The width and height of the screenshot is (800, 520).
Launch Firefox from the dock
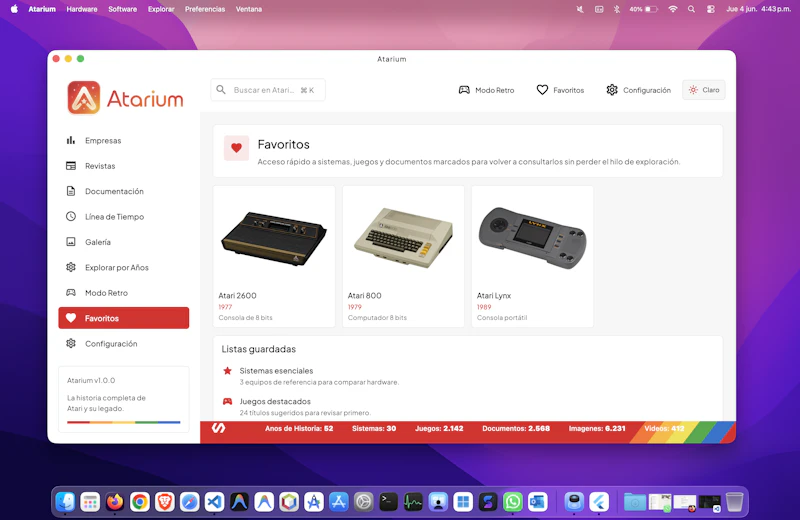point(115,502)
